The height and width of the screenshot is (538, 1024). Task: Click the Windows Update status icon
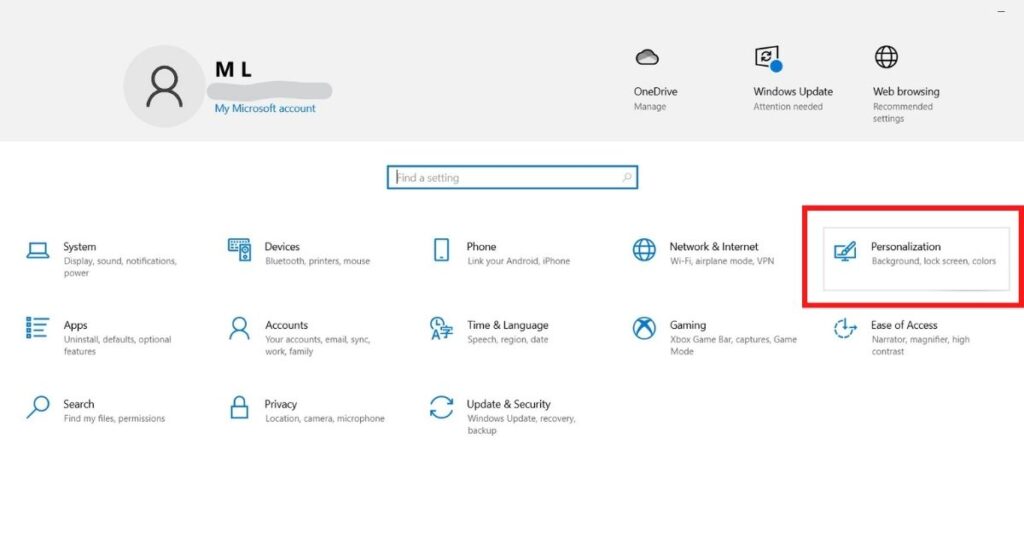pyautogui.click(x=768, y=58)
